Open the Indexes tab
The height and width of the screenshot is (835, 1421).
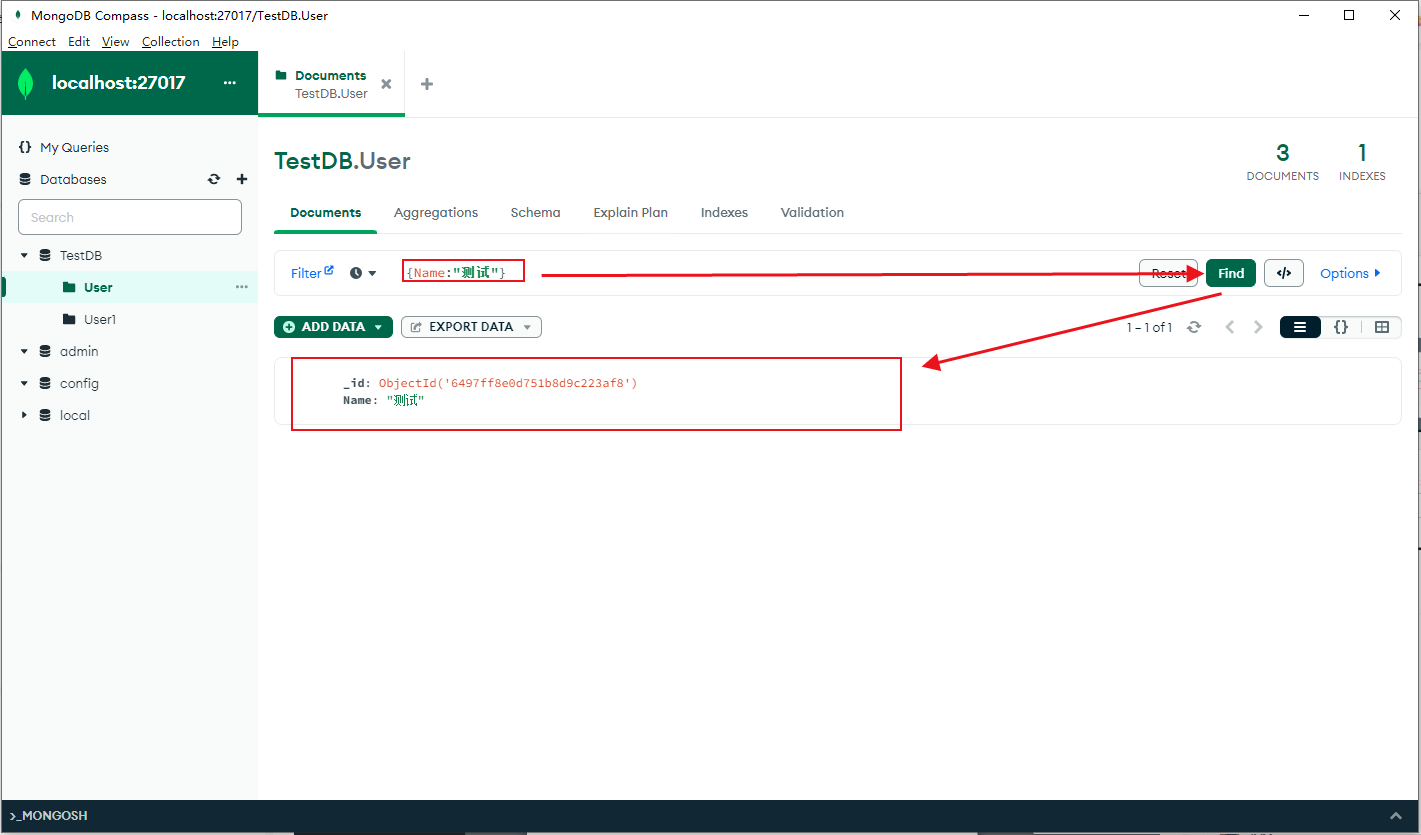click(724, 213)
